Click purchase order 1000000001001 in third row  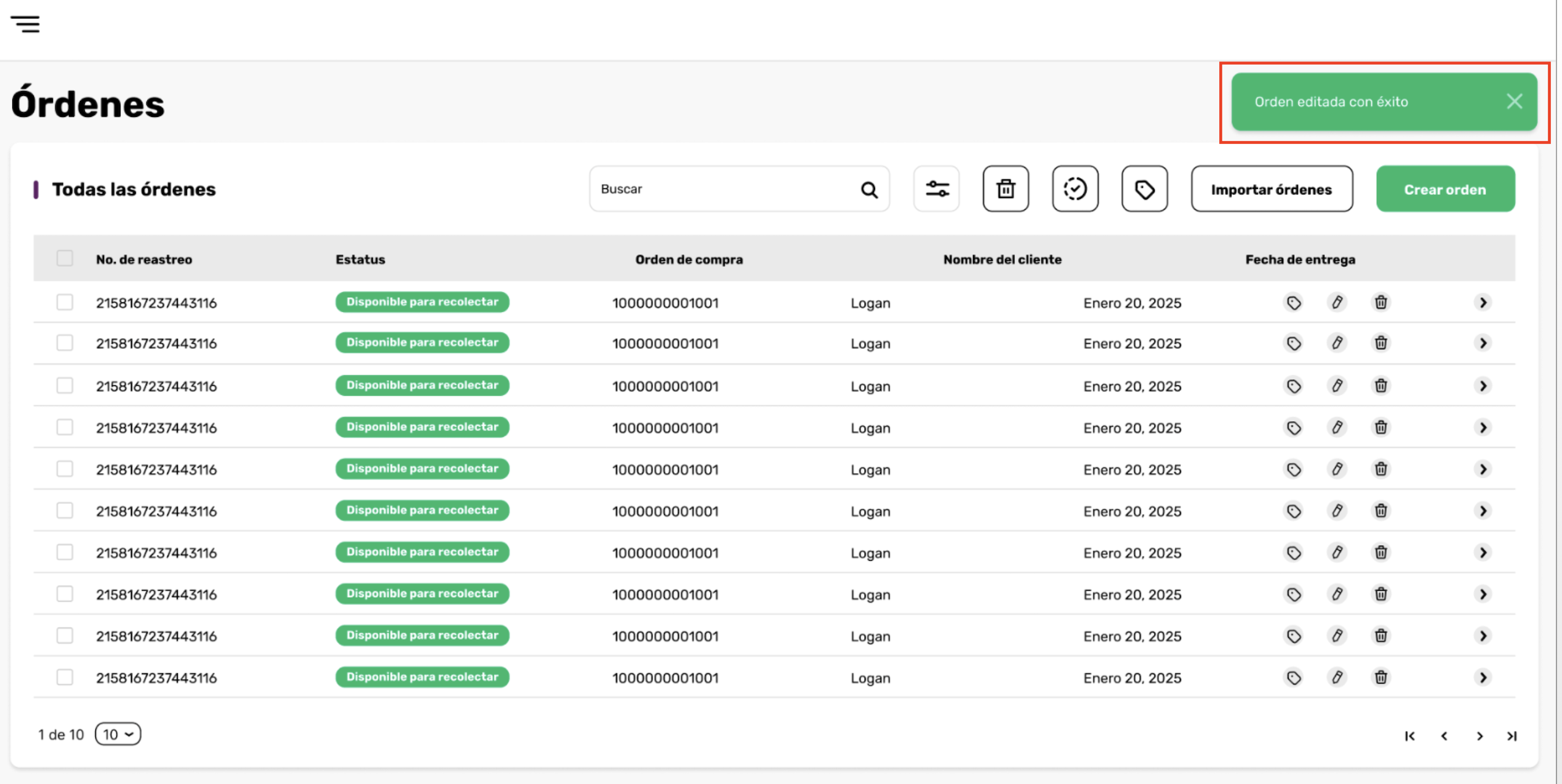(x=665, y=386)
